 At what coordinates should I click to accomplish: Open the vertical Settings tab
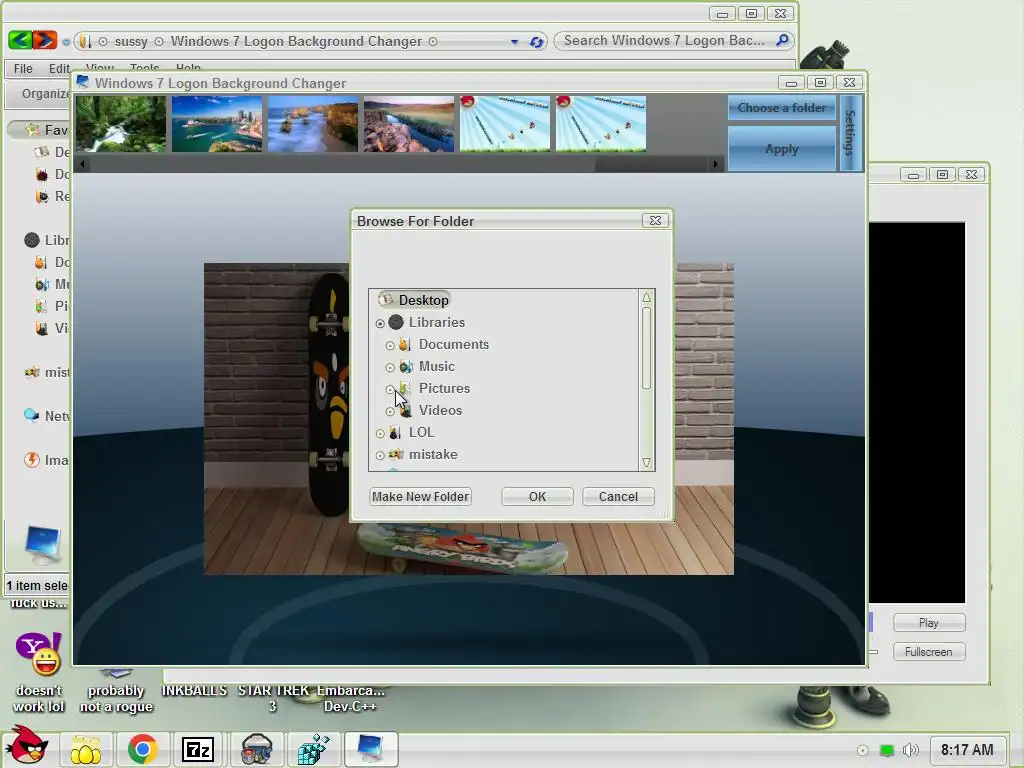coord(850,133)
